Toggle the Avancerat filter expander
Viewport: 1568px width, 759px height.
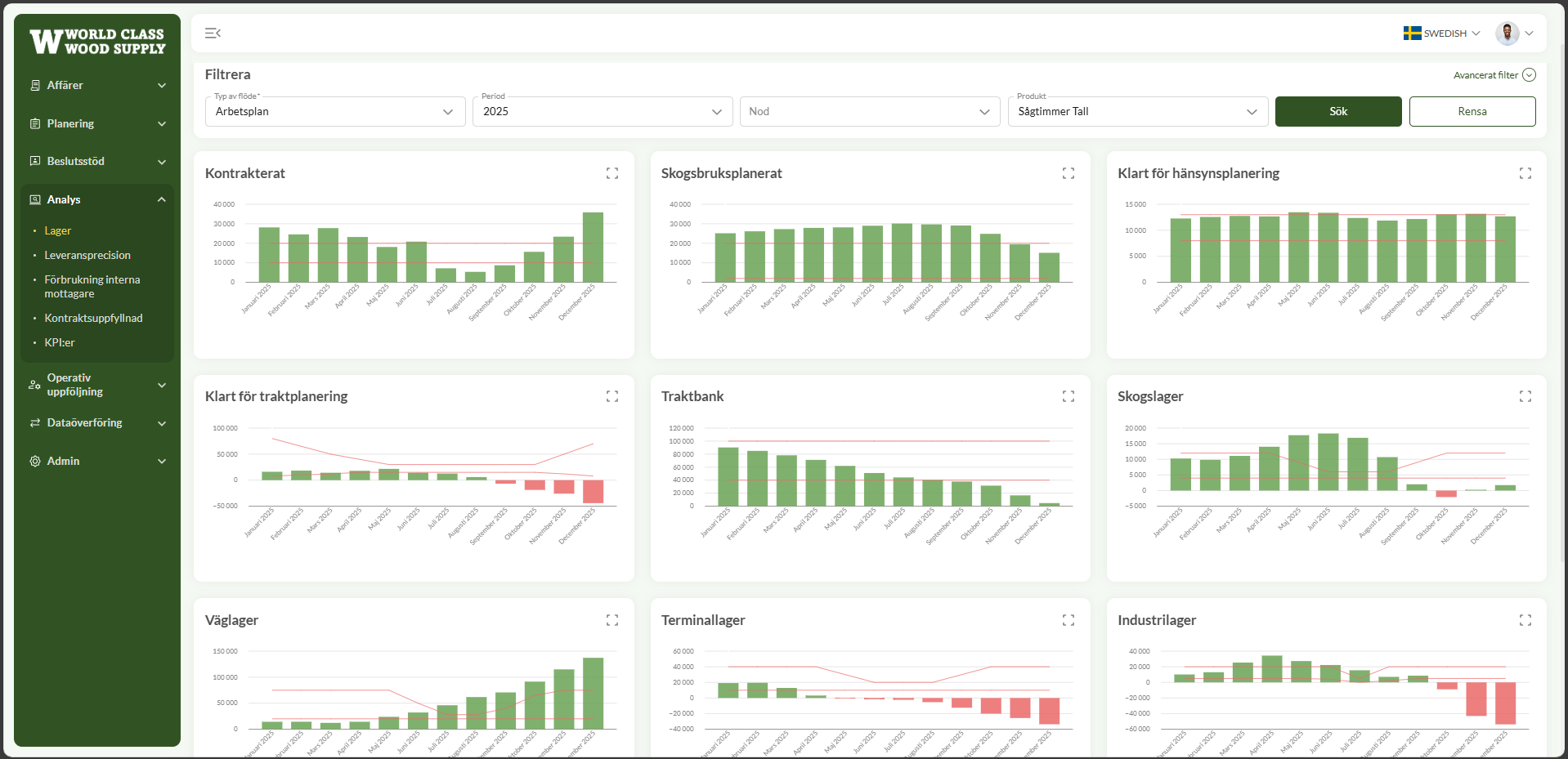(x=1494, y=75)
